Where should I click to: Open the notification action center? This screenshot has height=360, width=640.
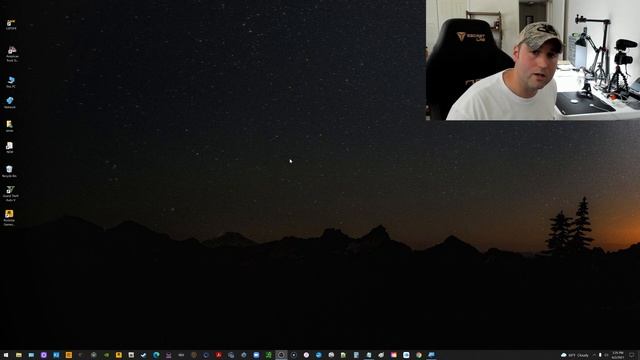coord(632,355)
